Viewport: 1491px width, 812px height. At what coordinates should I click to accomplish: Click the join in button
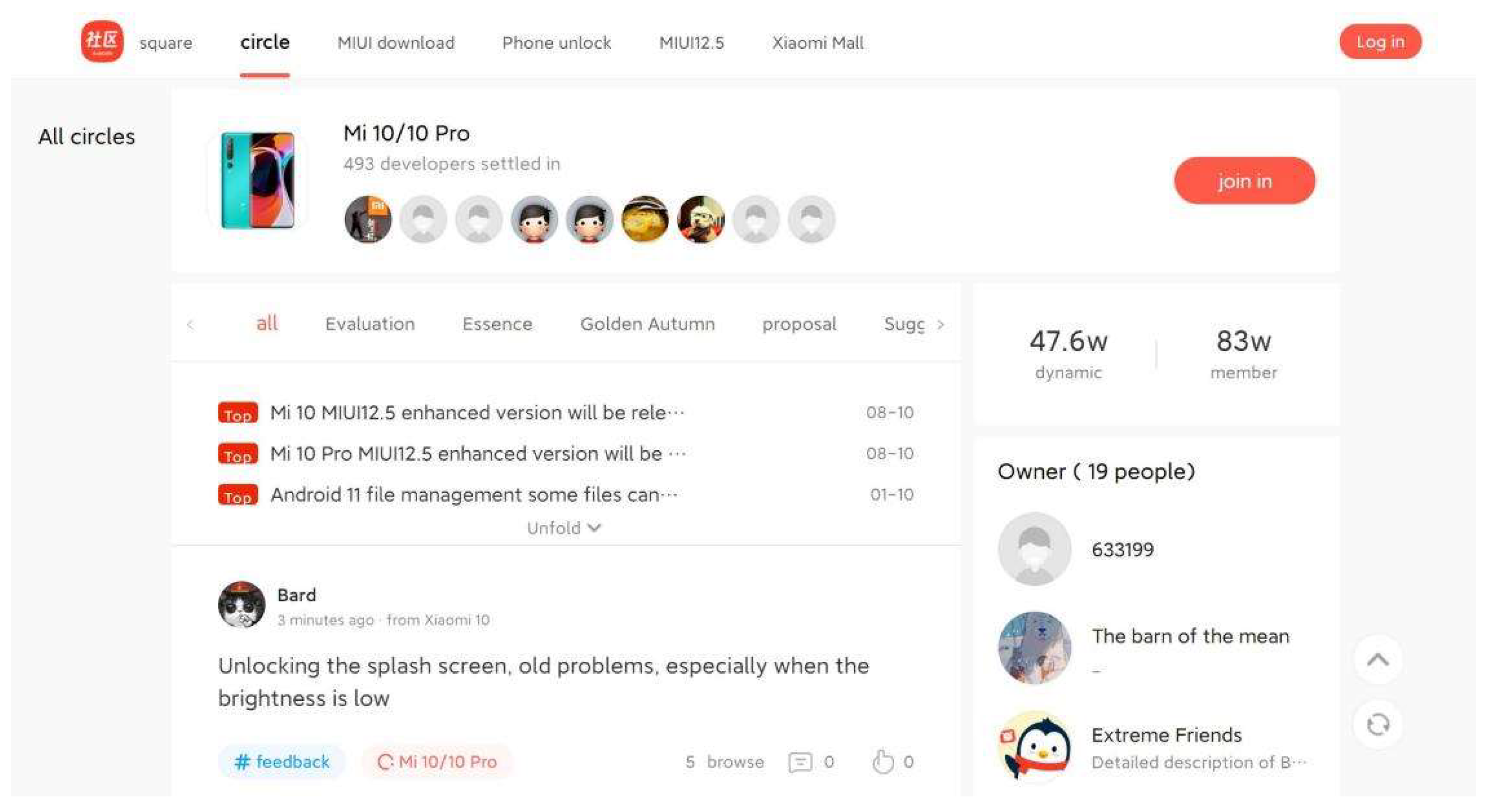pyautogui.click(x=1244, y=180)
